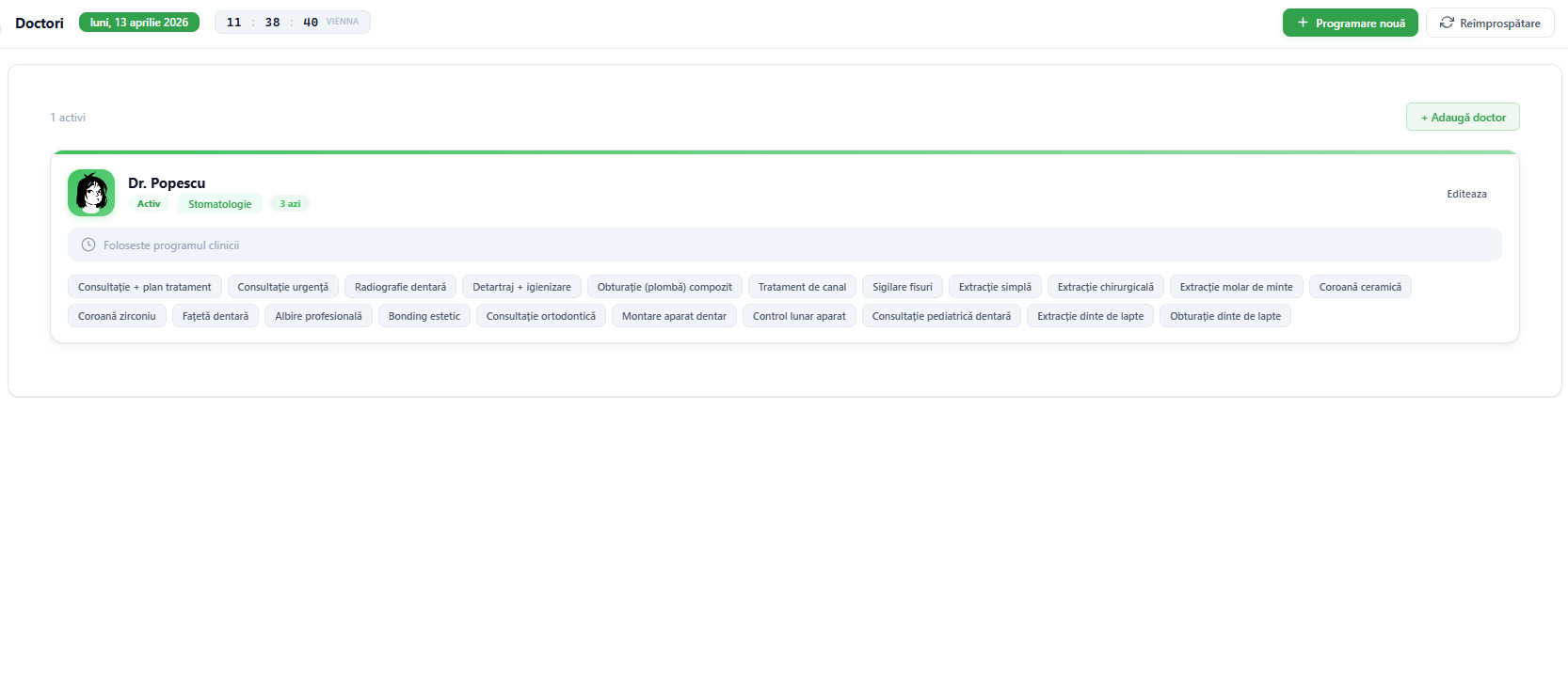
Task: Click the Vienna clock display
Action: 292,23
